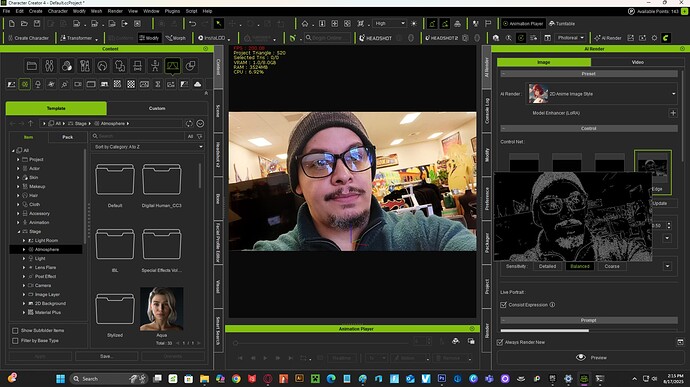Open Chrome from the Windows taskbar
The width and height of the screenshot is (690, 387).
pyautogui.click(x=236, y=379)
